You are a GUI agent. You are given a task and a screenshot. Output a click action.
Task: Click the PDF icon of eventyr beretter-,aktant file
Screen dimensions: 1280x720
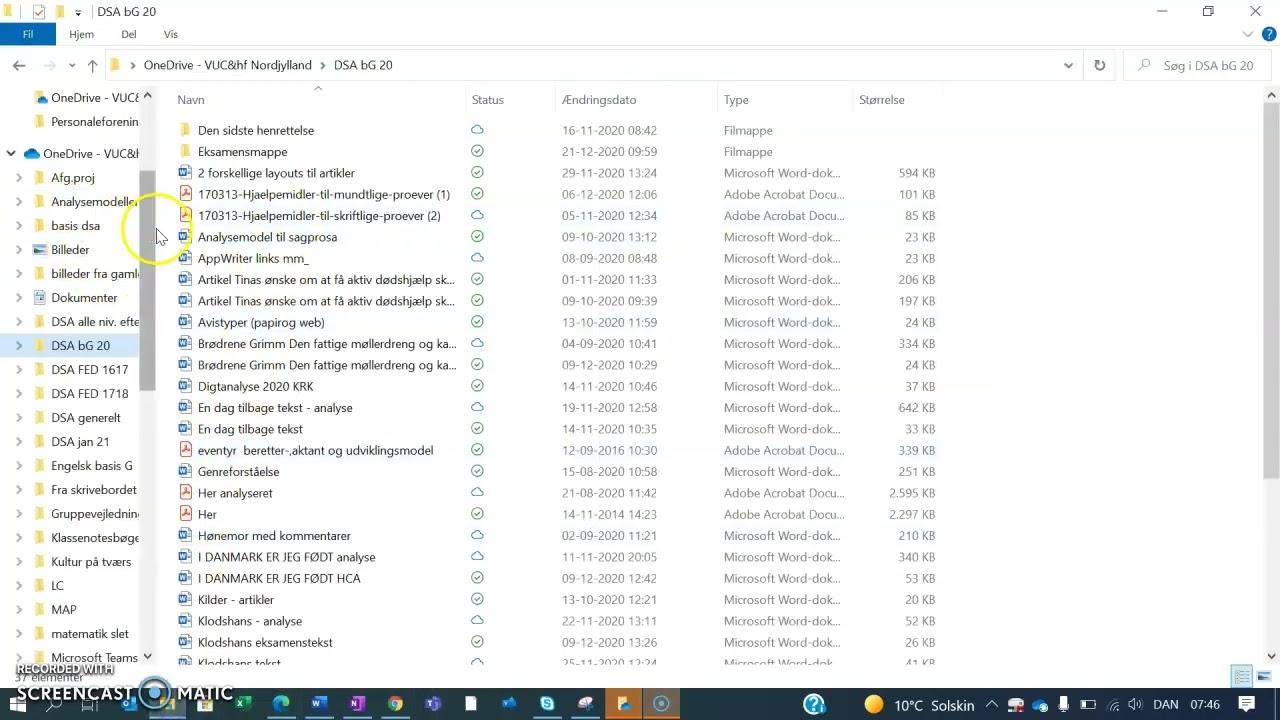185,450
